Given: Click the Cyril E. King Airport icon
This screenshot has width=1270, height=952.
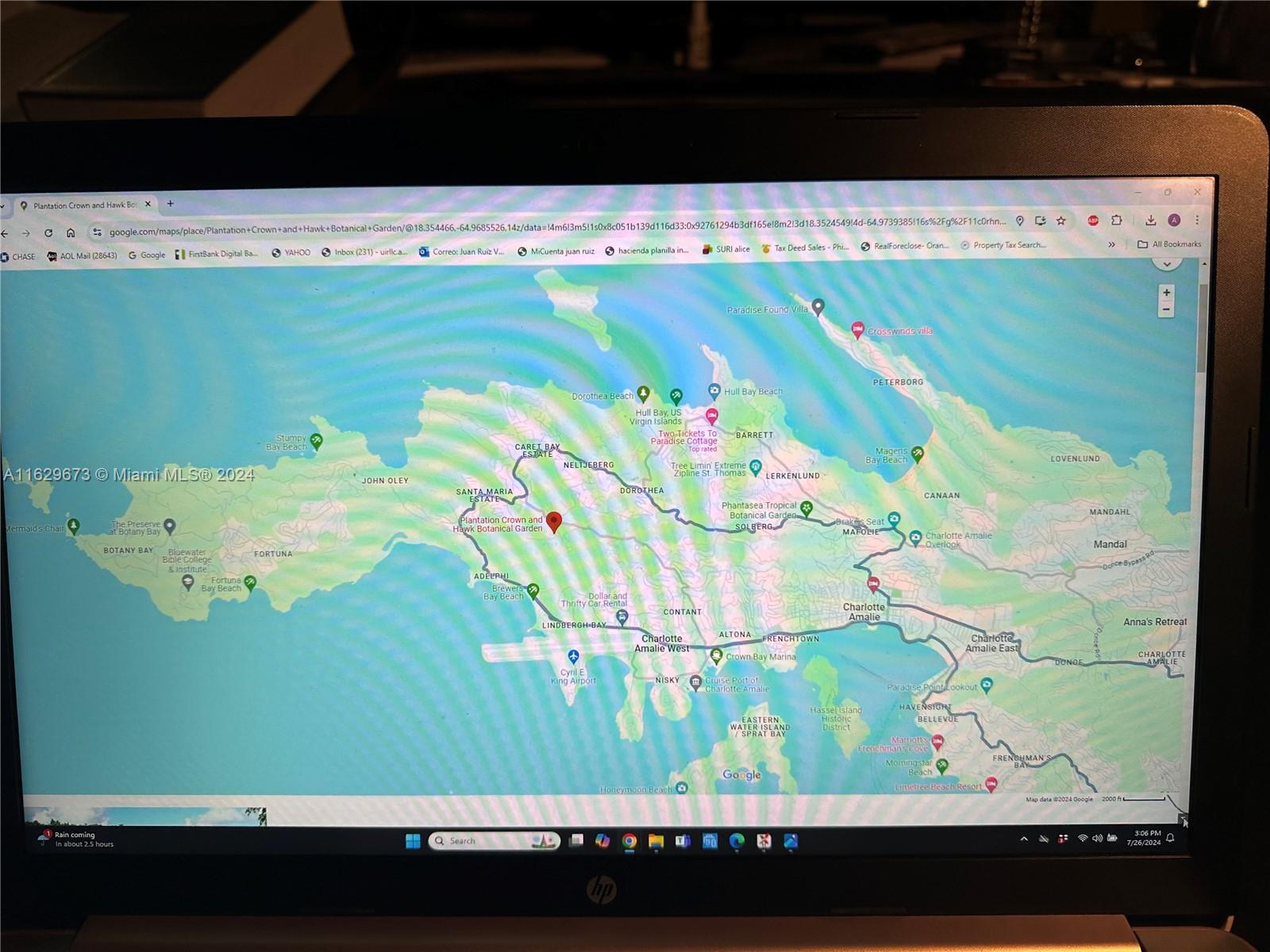Looking at the screenshot, I should click(573, 656).
